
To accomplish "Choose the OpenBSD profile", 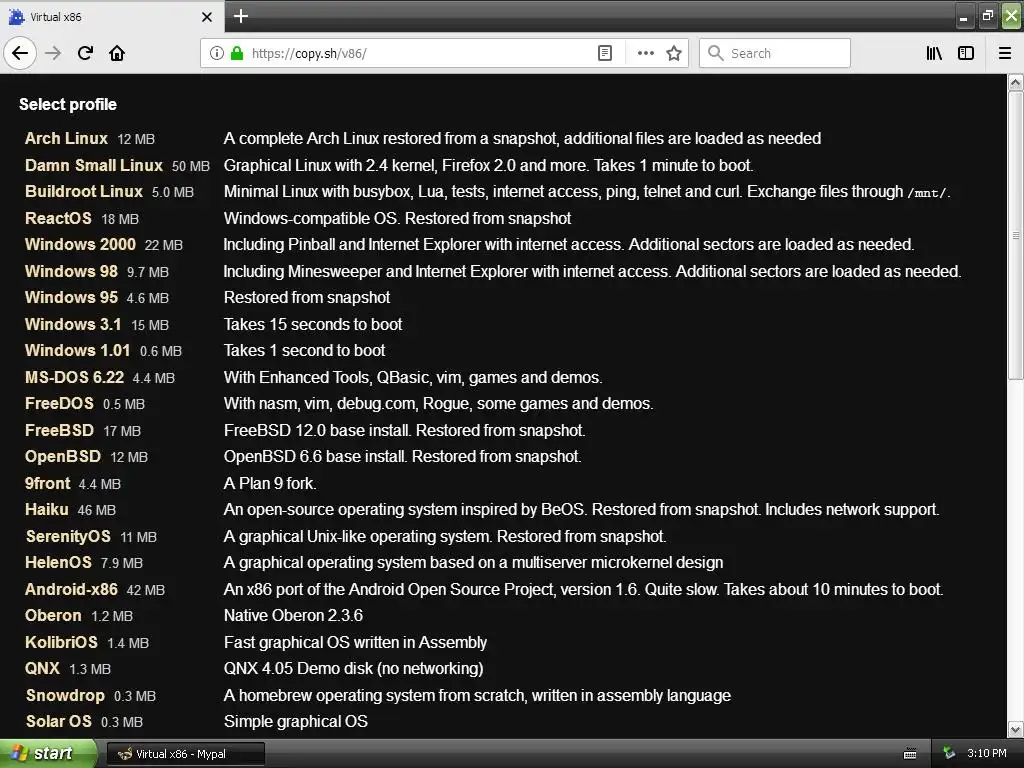I will (63, 456).
